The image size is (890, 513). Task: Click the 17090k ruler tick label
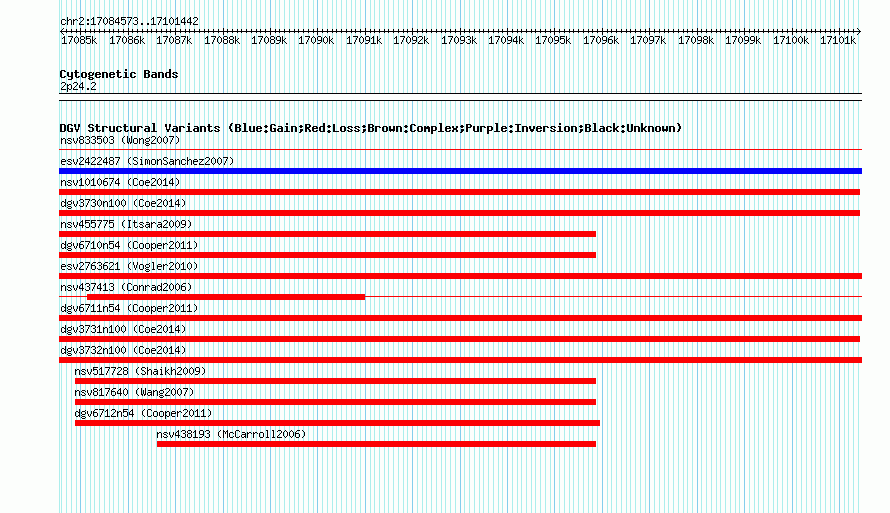tap(316, 41)
